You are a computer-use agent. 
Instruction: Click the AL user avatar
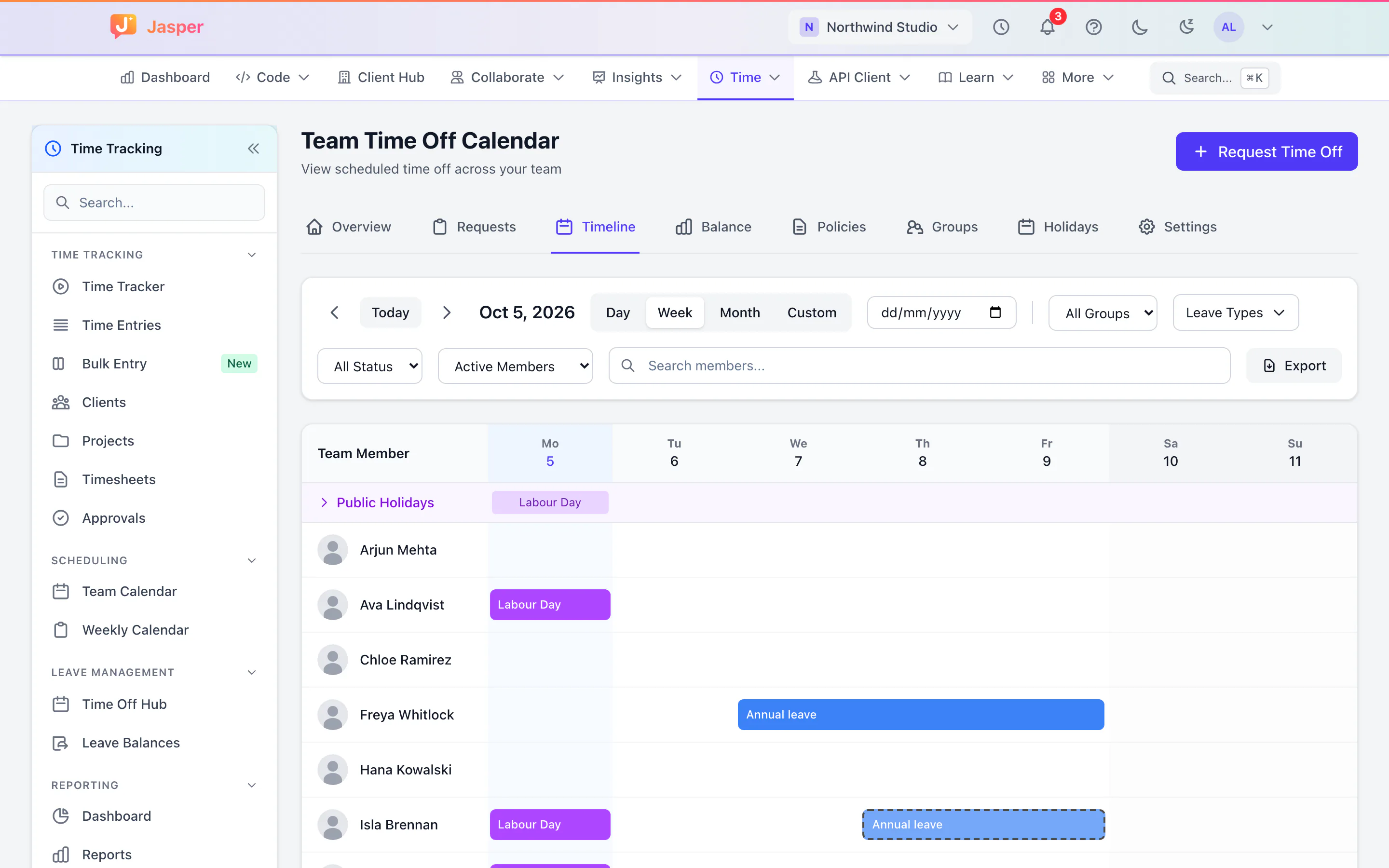tap(1228, 27)
